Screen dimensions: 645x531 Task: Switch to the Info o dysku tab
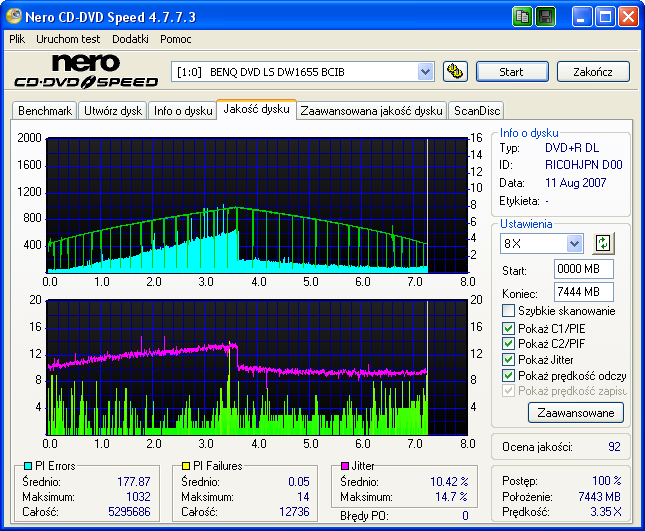(x=183, y=111)
